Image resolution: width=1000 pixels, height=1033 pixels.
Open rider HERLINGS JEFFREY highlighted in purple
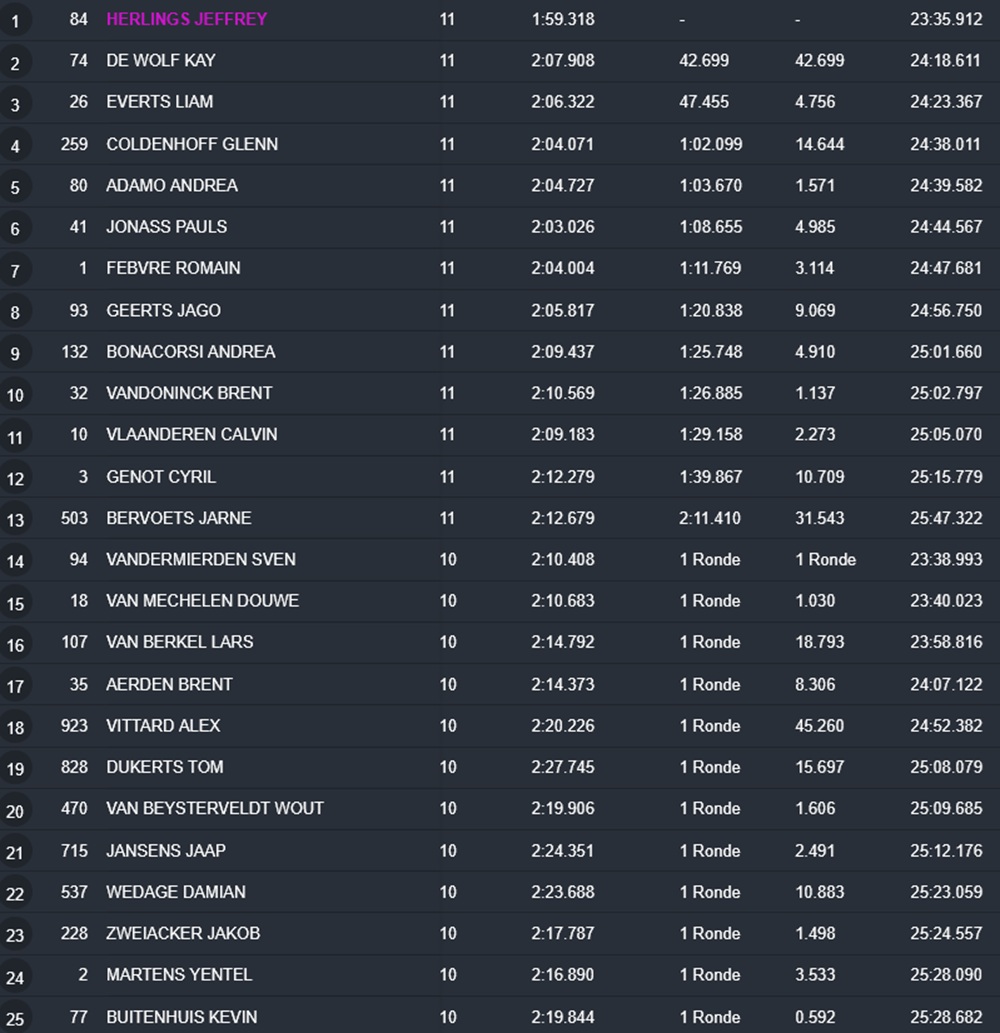[186, 19]
